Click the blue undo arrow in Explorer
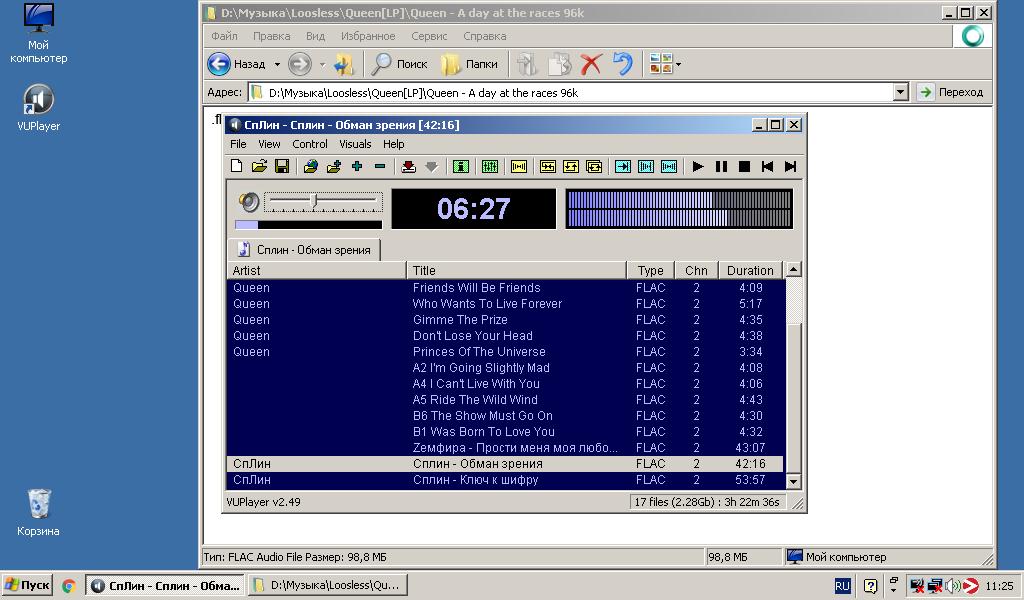Image resolution: width=1024 pixels, height=600 pixels. click(x=623, y=64)
